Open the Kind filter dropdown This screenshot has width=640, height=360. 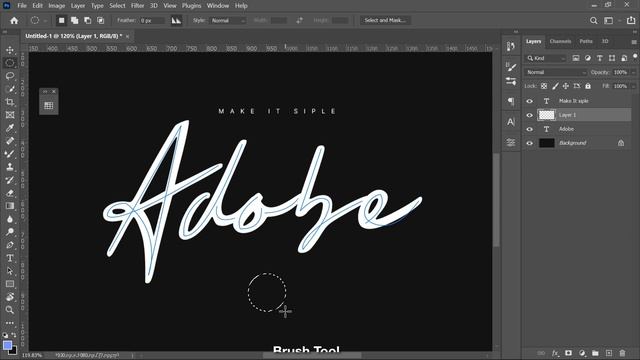point(546,58)
